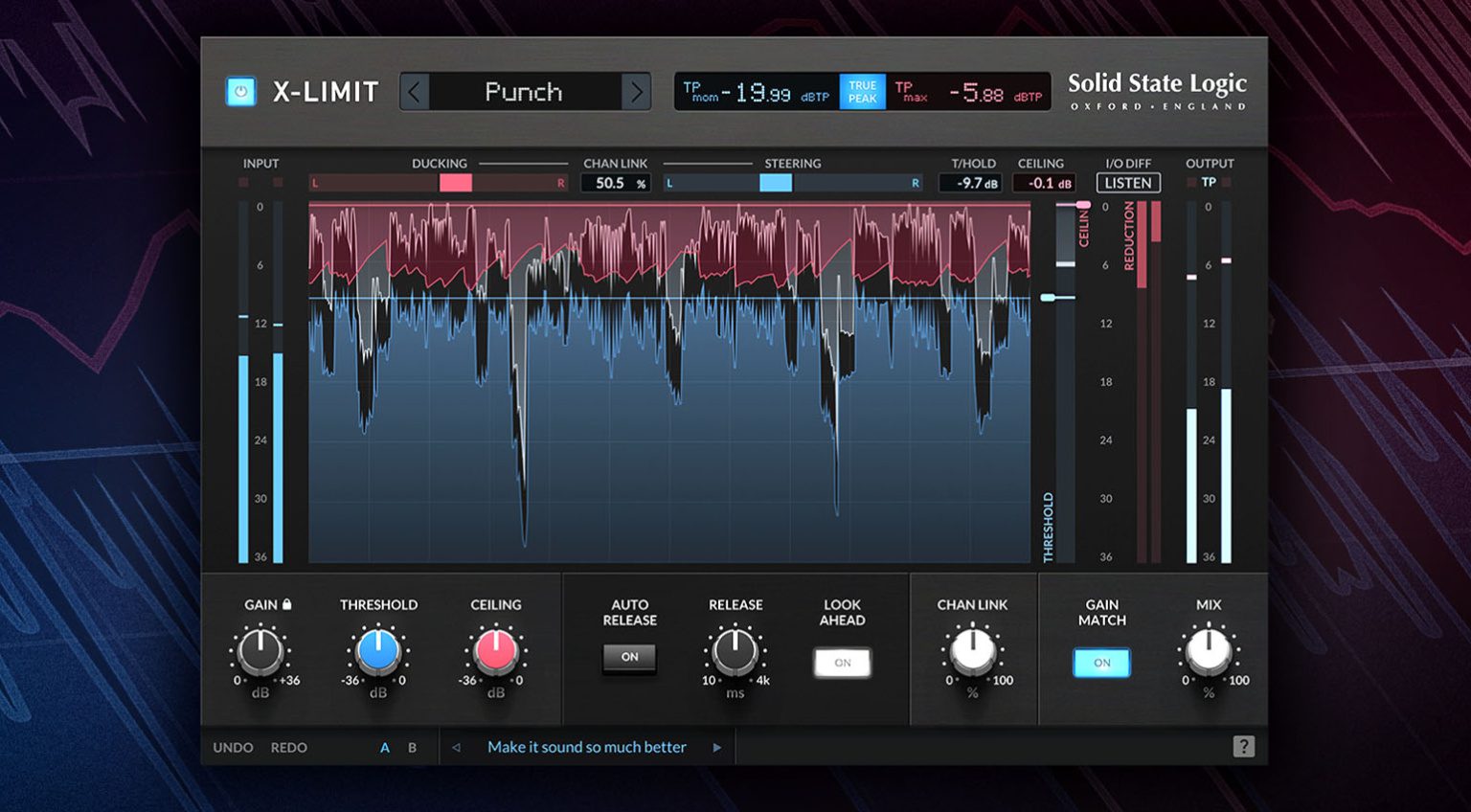Go back to the previous preset
The image size is (1471, 812).
coord(412,91)
